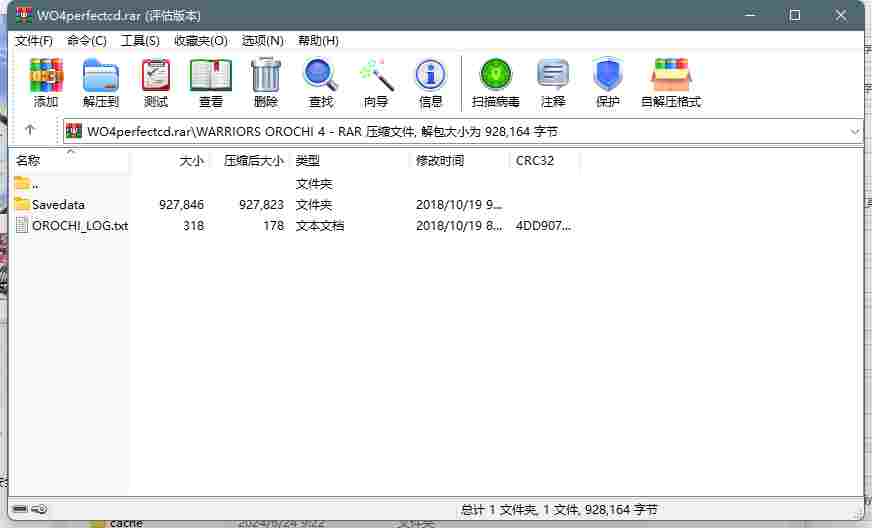
Task: Click the parent folder '..' icon
Action: (22, 183)
